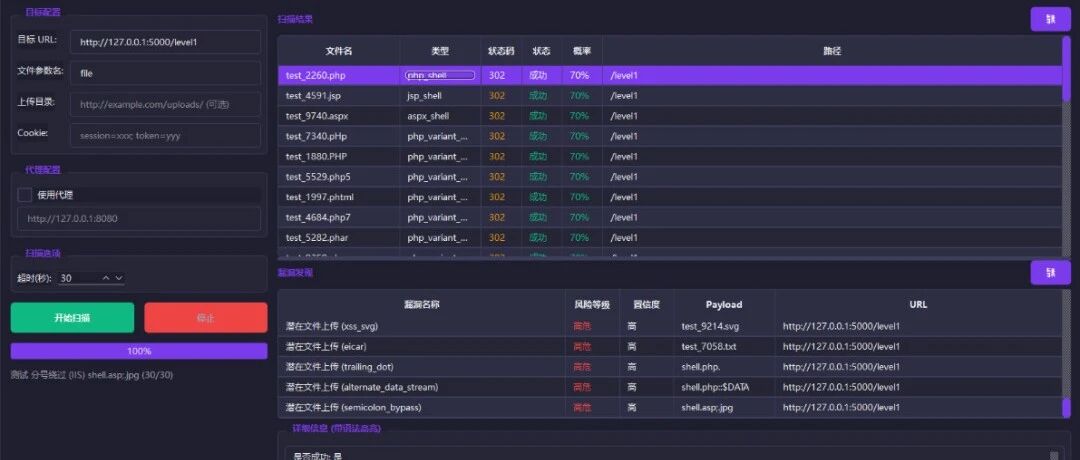Click the 高 confidence in trailing_dot row
The image size is (1080, 460).
click(x=632, y=366)
